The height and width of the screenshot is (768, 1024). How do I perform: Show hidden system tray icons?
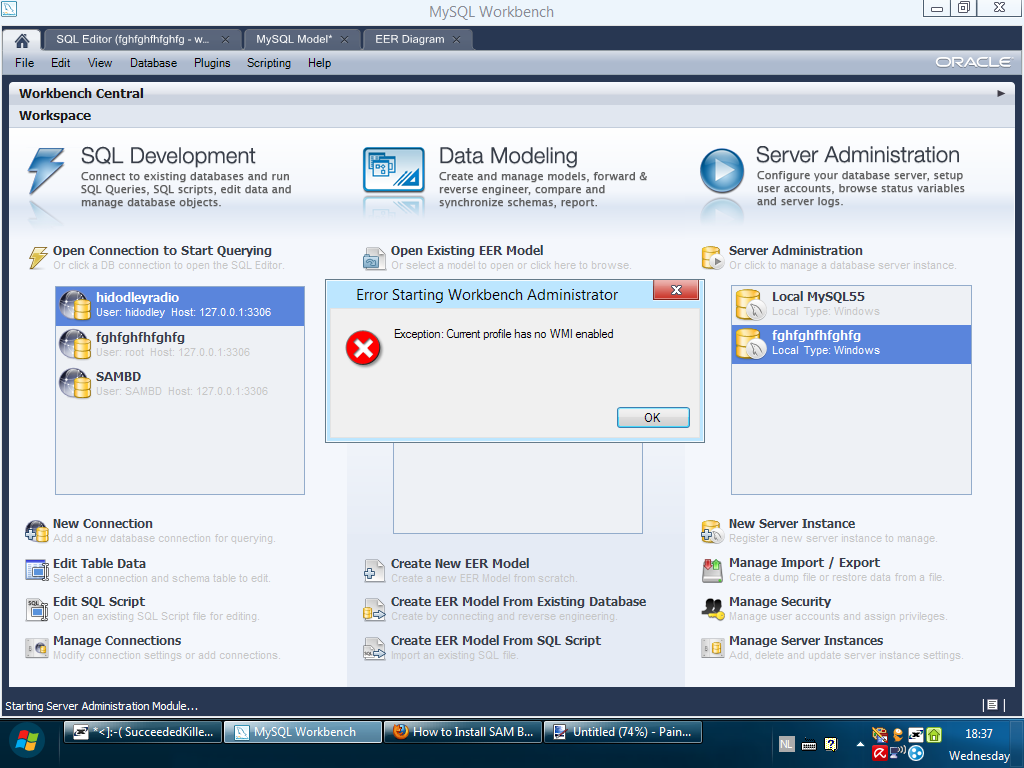[860, 744]
